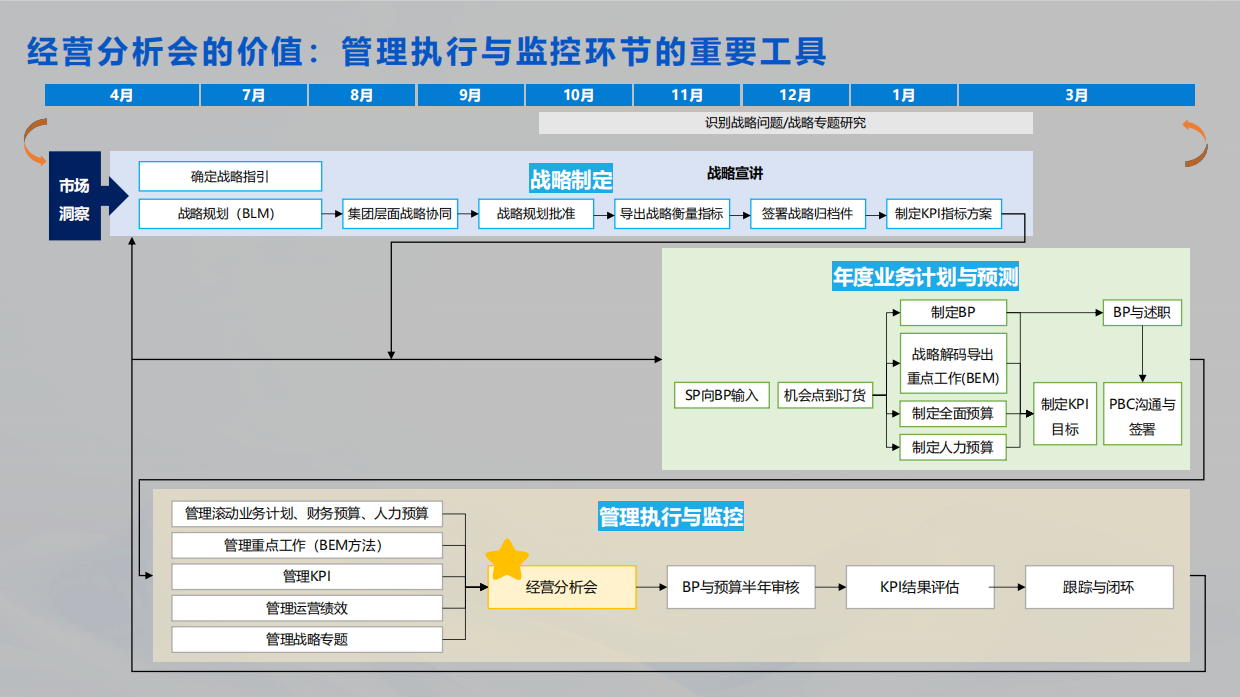The width and height of the screenshot is (1240, 697).
Task: Click the 导出战略衡量指标 box
Action: (x=671, y=213)
